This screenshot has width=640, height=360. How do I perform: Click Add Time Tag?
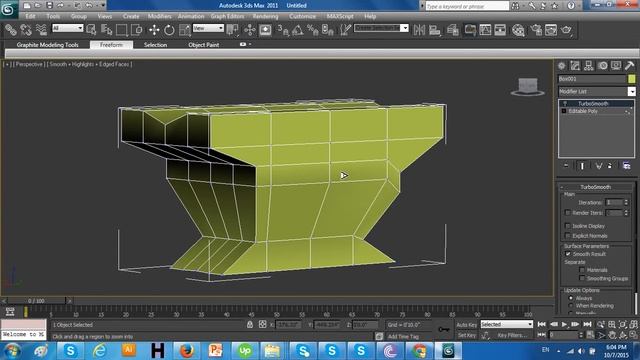click(x=403, y=336)
